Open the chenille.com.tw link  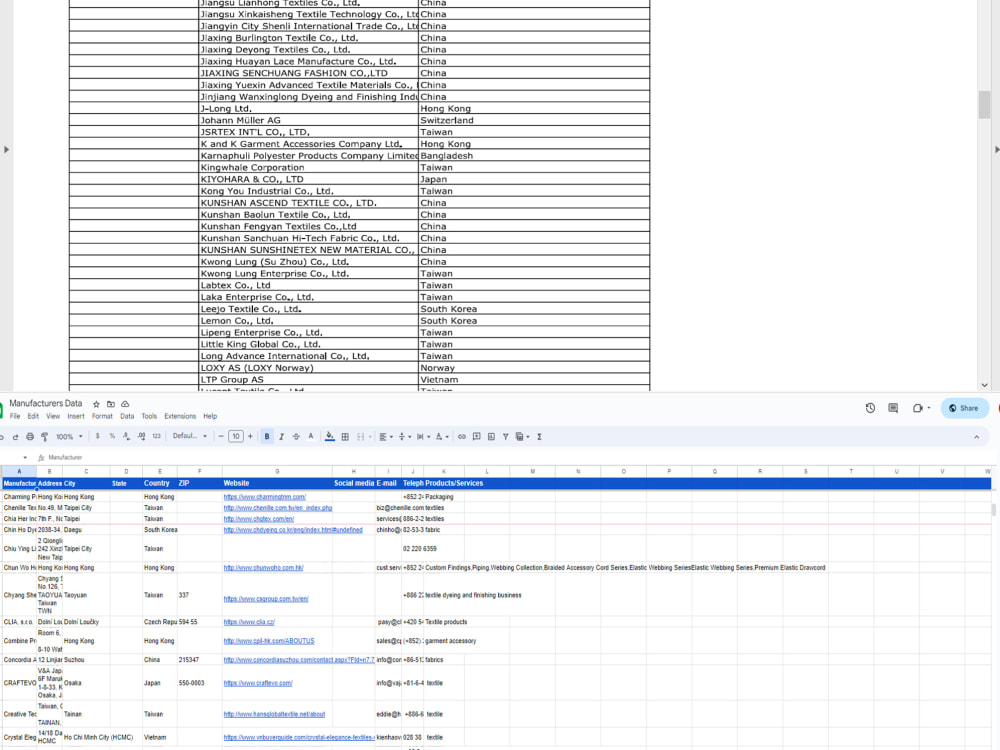[278, 508]
